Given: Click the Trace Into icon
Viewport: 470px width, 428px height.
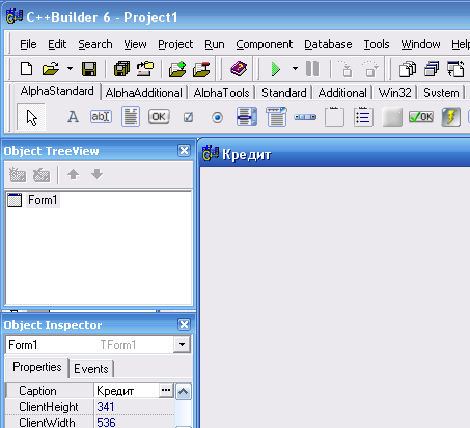Looking at the screenshot, I should coord(345,69).
